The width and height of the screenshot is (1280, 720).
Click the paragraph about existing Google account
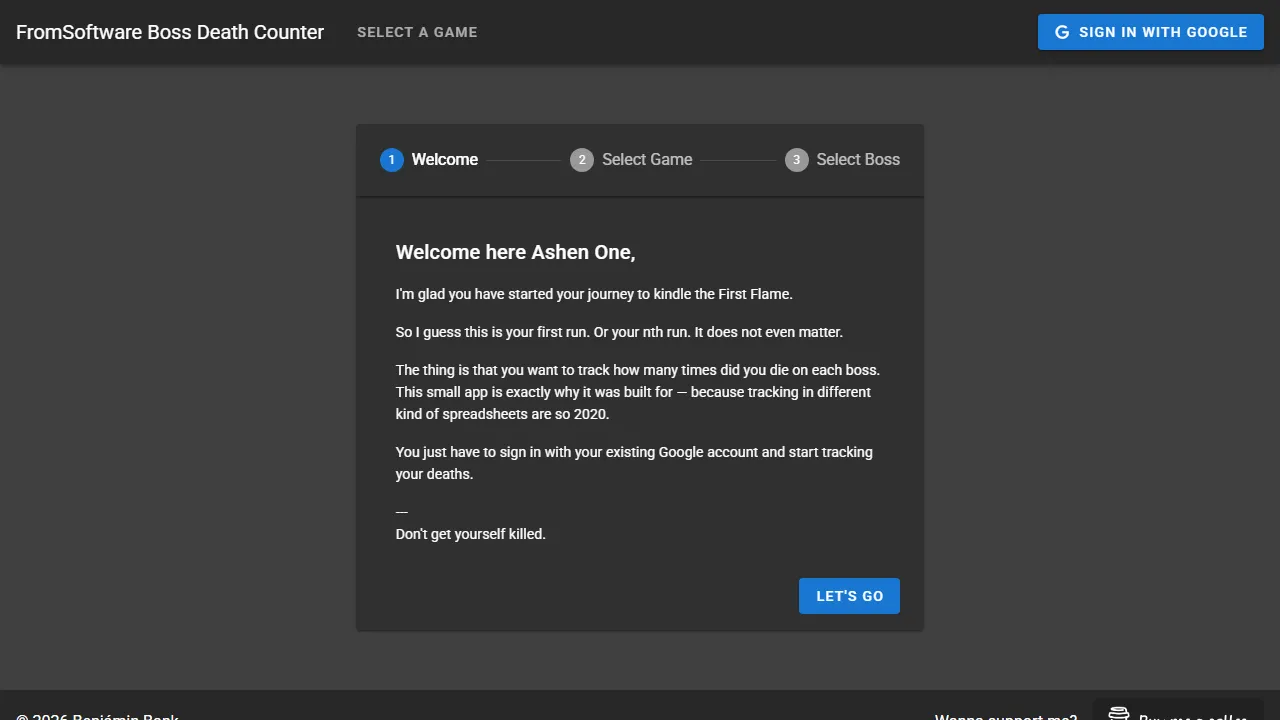tap(634, 463)
